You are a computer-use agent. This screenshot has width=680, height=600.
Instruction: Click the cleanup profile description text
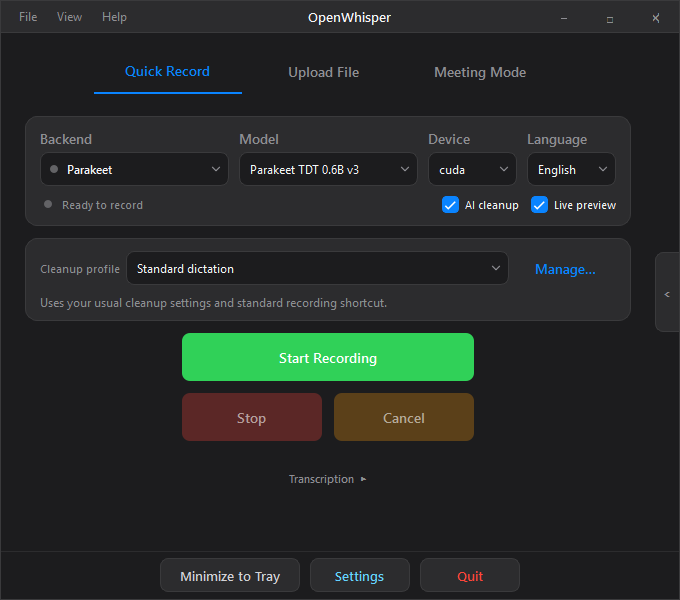coord(213,303)
